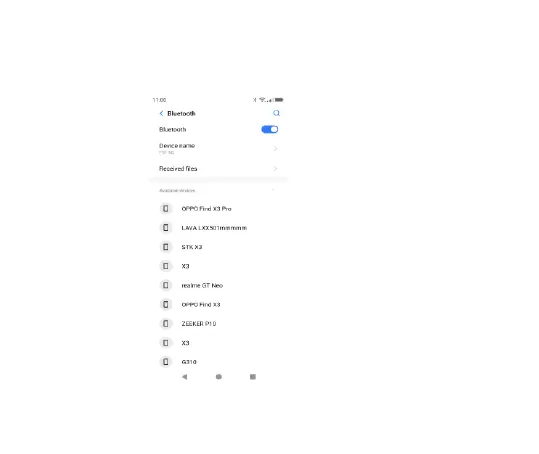Tap phone icon beside G310
Image resolution: width=539 pixels, height=454 pixels.
point(166,362)
